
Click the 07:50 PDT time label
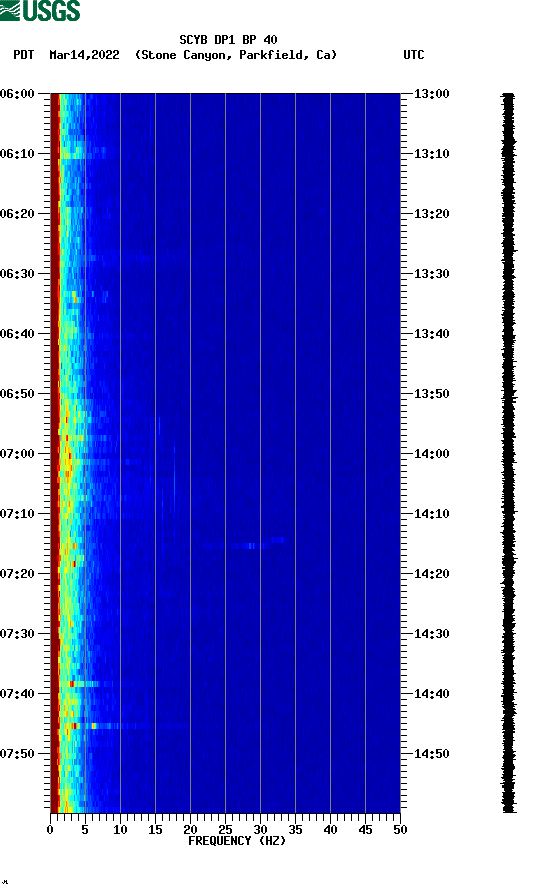(18, 753)
